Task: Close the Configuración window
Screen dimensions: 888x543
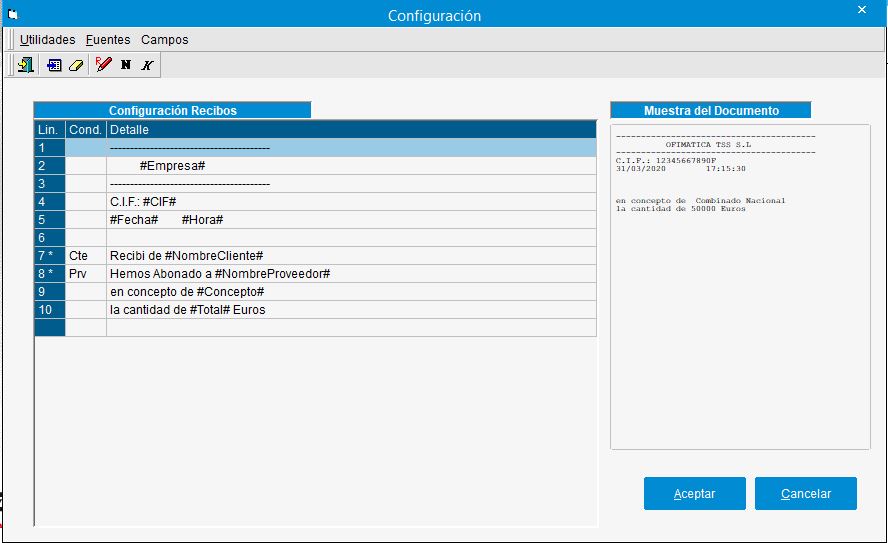Action: tap(862, 10)
